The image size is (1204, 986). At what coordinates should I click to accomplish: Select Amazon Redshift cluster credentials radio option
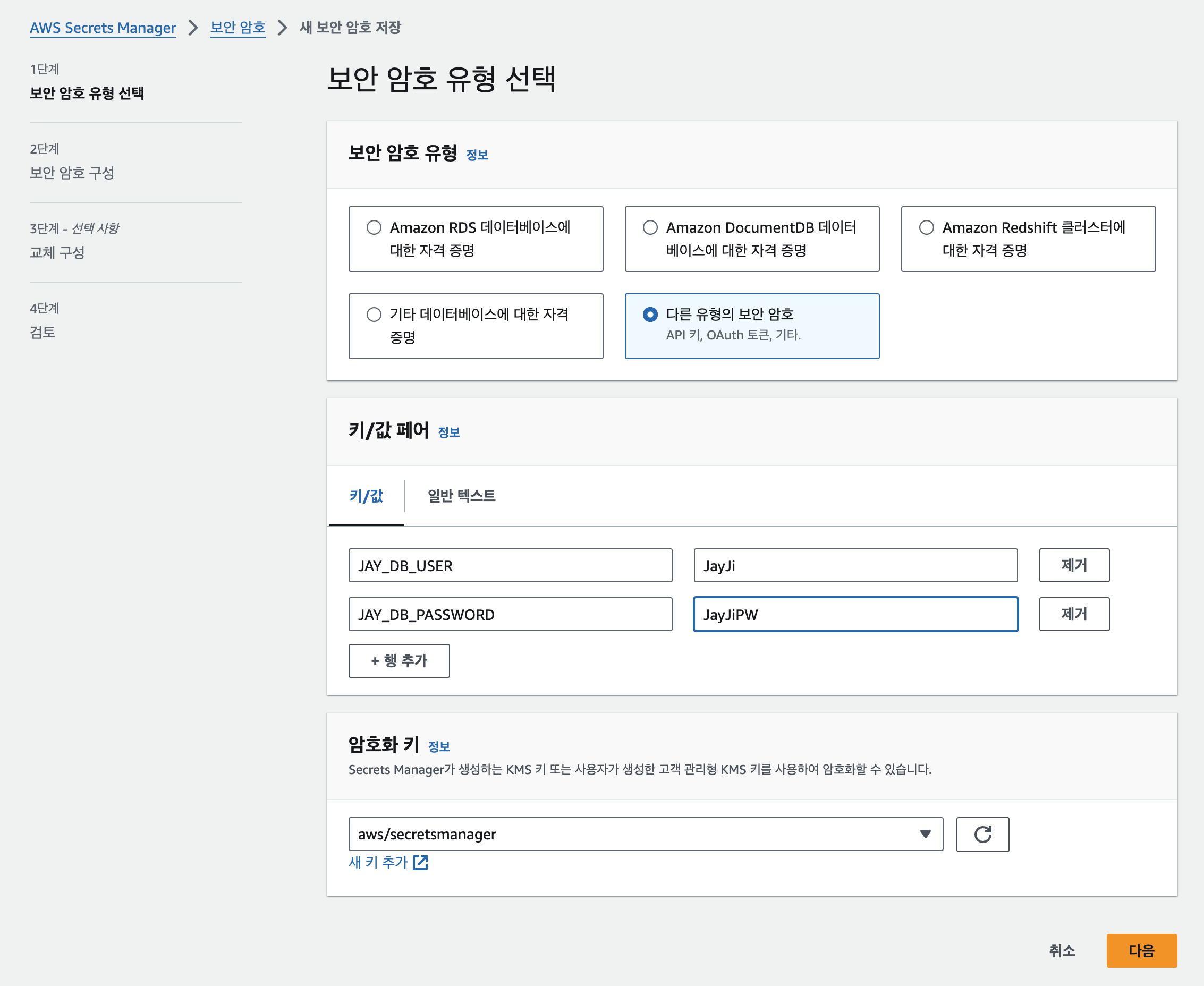(926, 228)
